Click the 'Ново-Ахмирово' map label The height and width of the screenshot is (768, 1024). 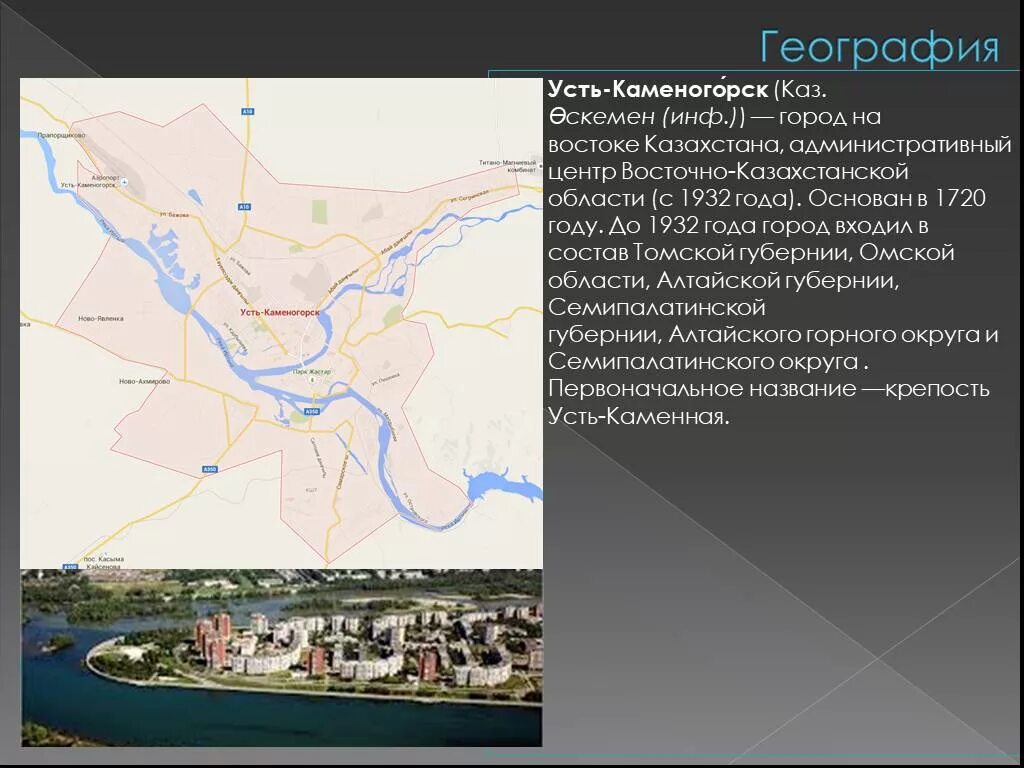(x=144, y=381)
